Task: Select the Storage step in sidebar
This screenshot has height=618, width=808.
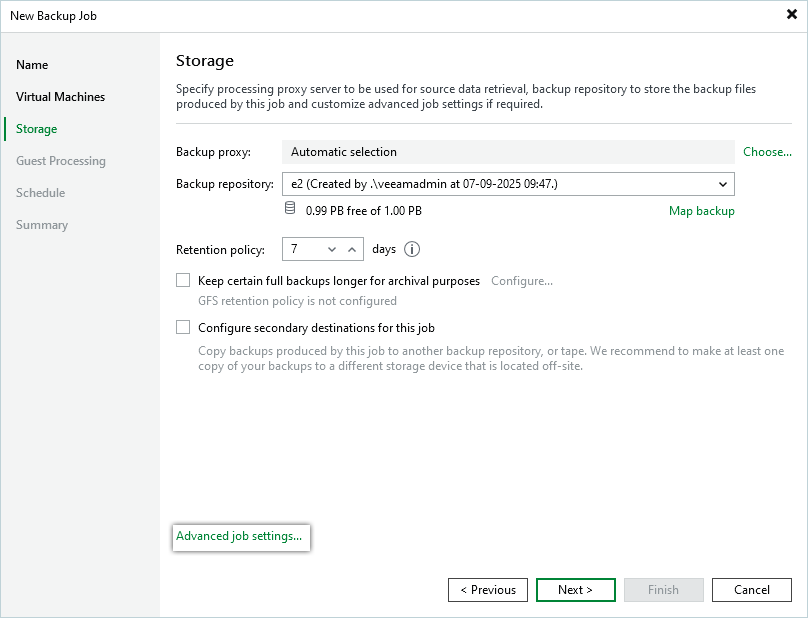Action: pyautogui.click(x=36, y=129)
